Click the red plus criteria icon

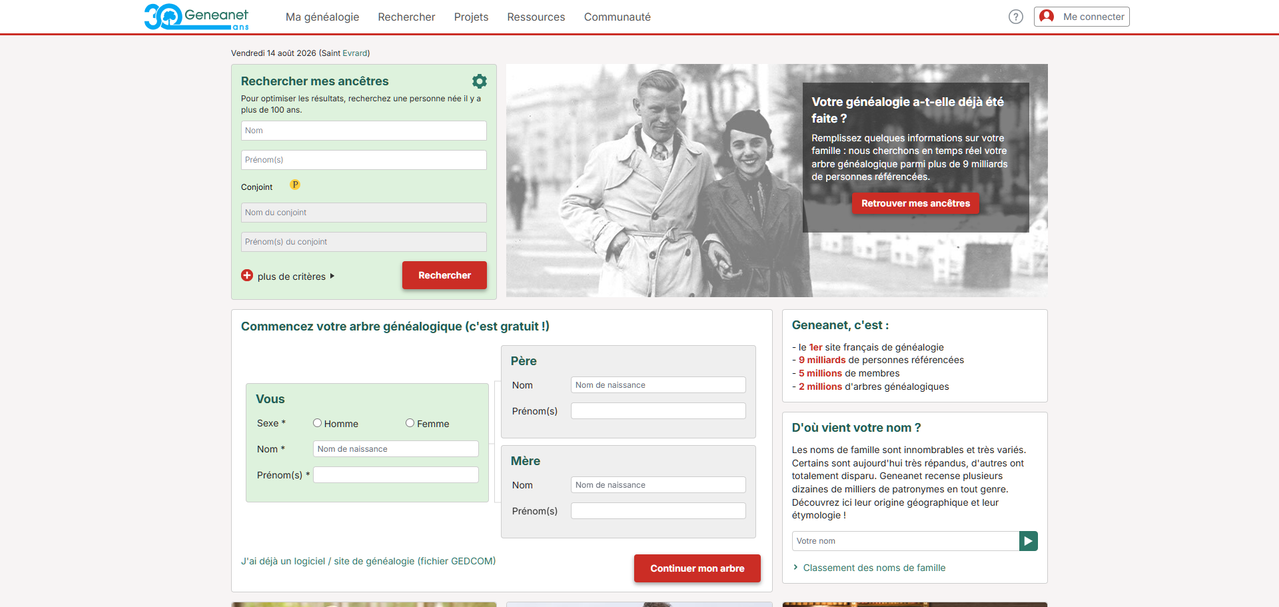[x=247, y=275]
